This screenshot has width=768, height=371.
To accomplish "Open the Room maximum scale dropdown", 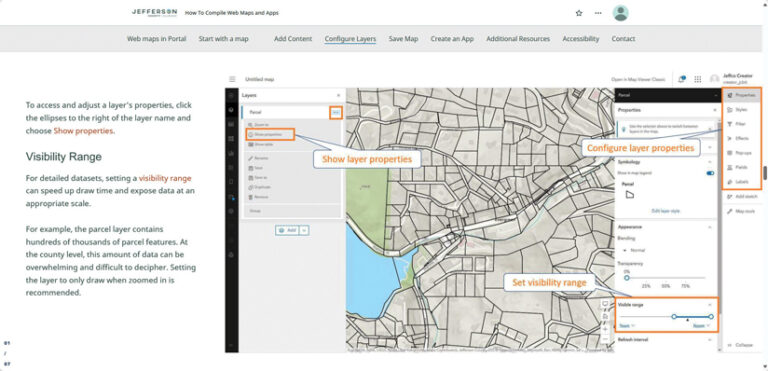I will point(702,325).
